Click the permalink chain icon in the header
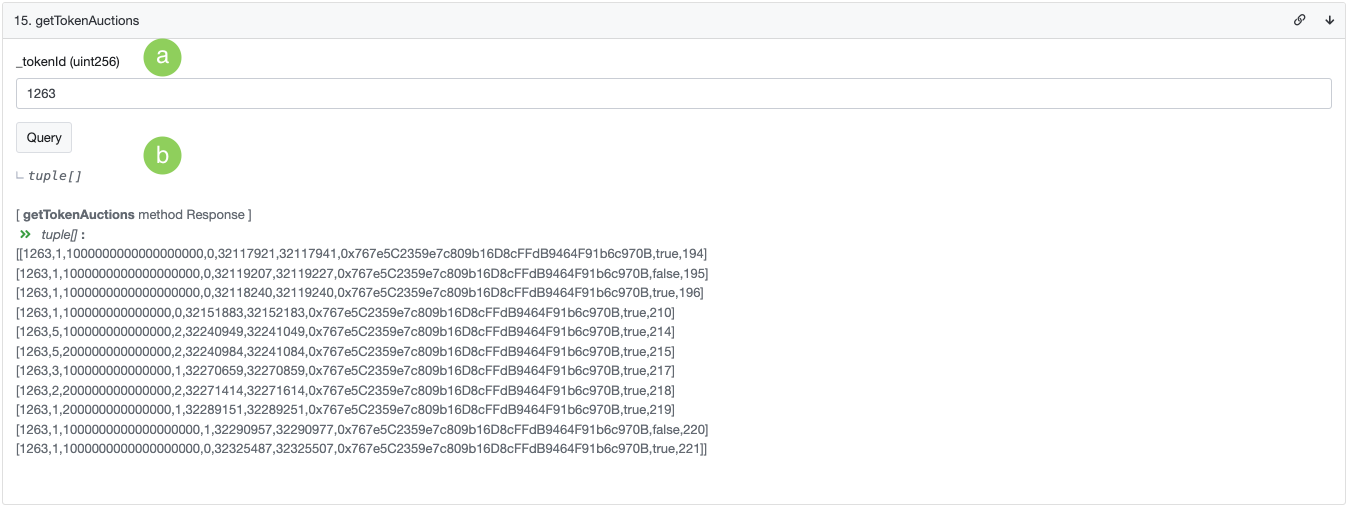Viewport: 1349px width, 510px height. [1300, 20]
